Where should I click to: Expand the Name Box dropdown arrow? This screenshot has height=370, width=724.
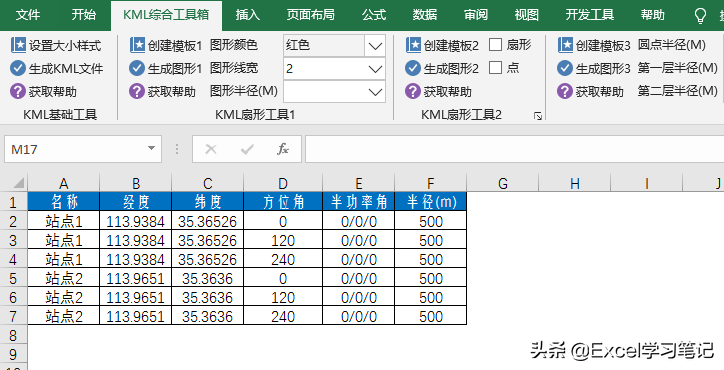(x=151, y=149)
